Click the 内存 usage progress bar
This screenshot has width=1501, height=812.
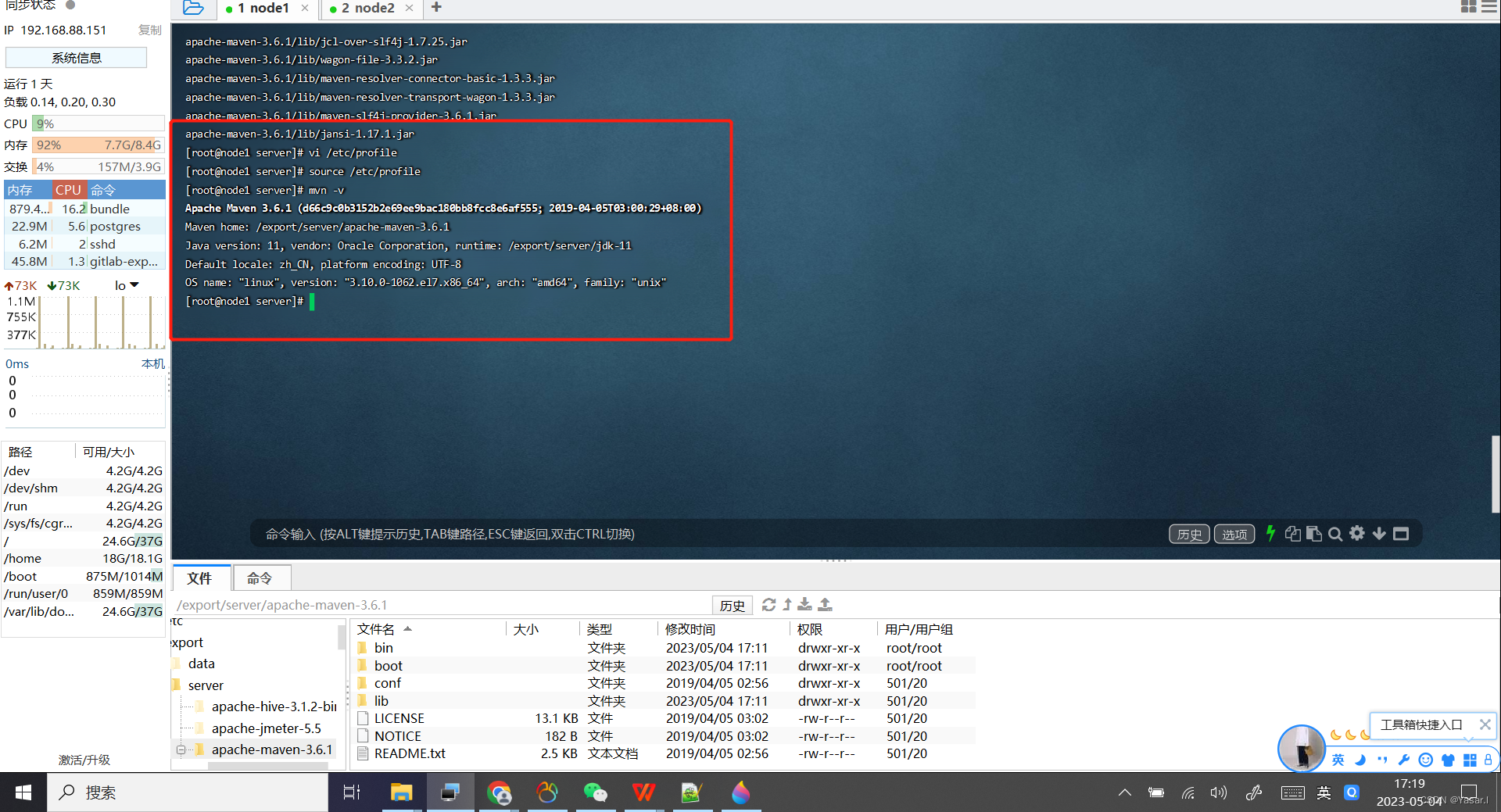click(96, 145)
